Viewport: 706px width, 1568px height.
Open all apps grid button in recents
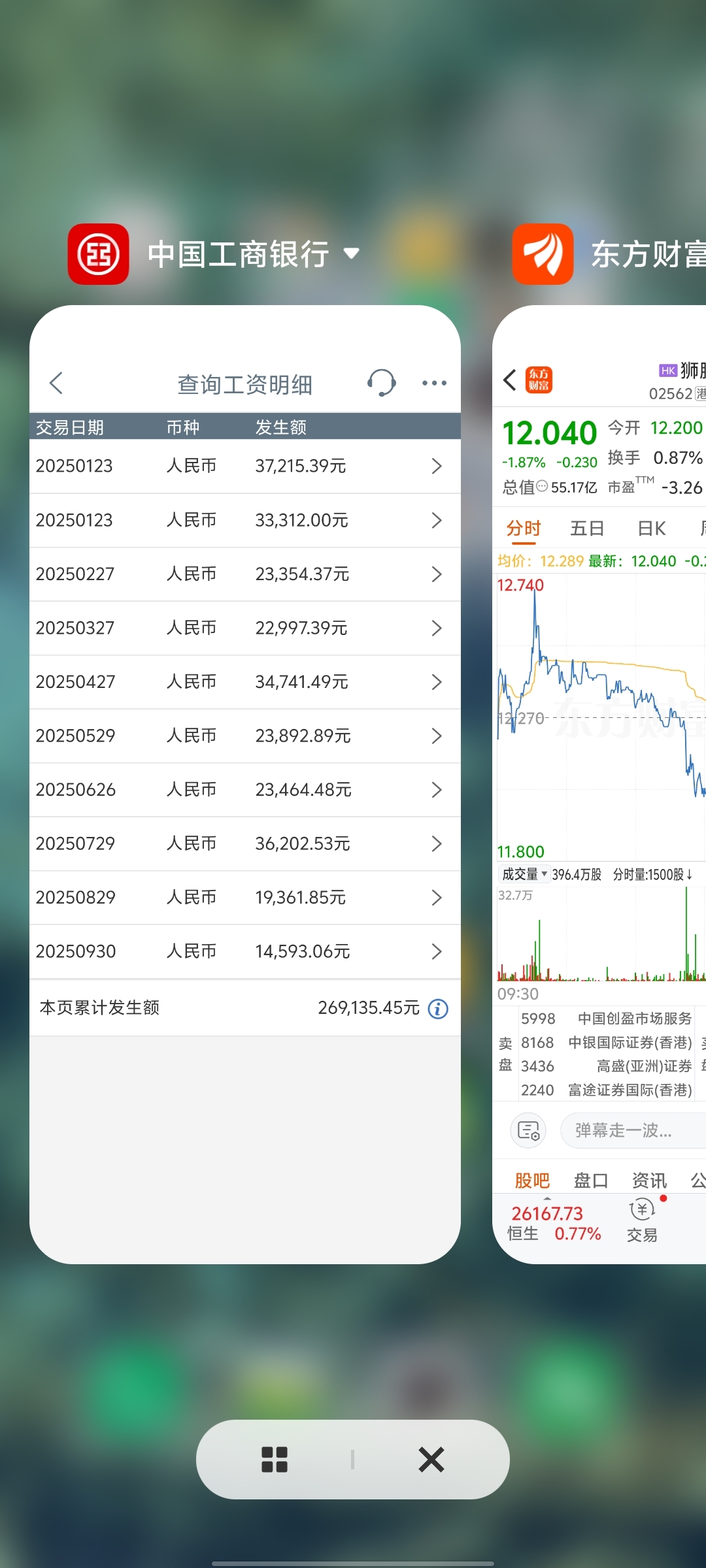click(x=275, y=1460)
